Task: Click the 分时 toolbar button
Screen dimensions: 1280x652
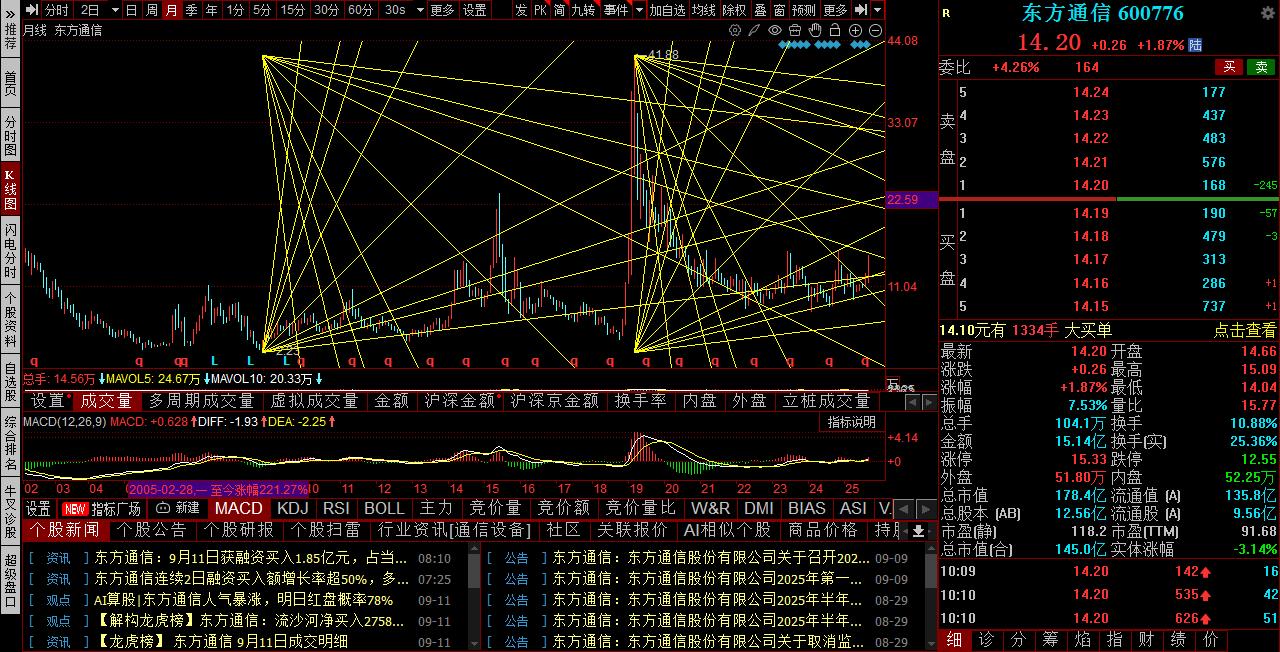Action: (x=56, y=10)
